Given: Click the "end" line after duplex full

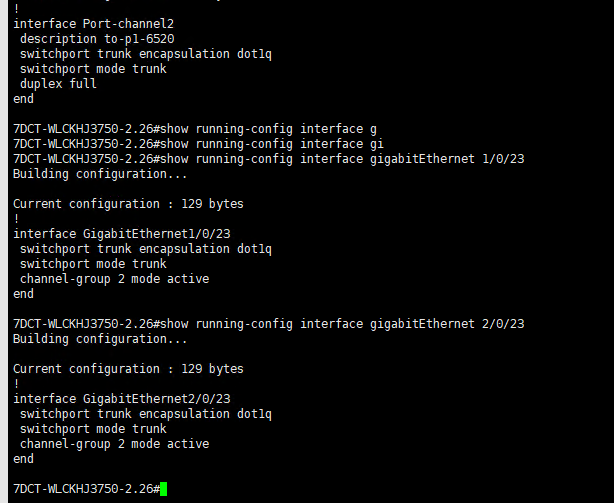Looking at the screenshot, I should tap(23, 99).
